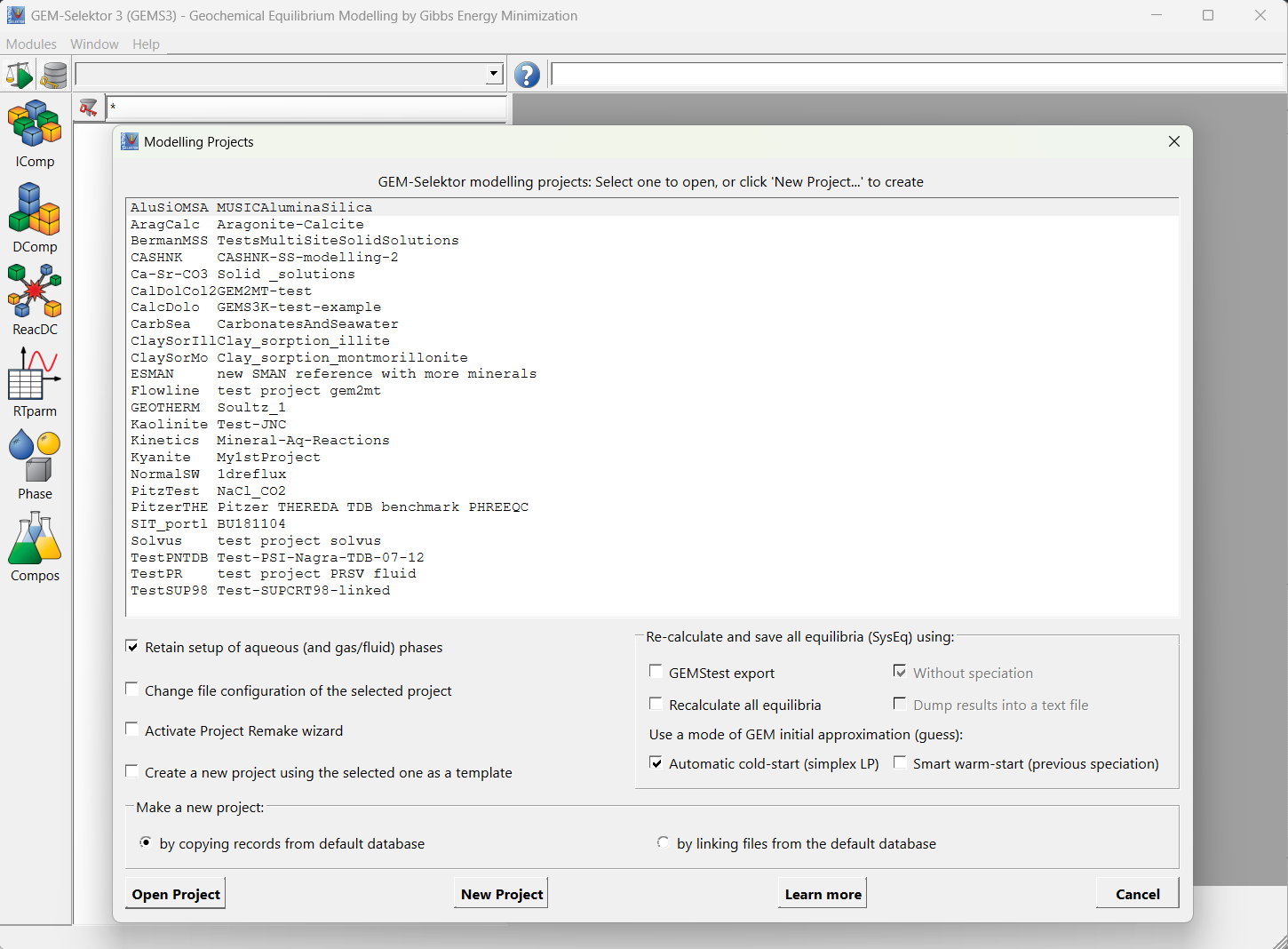The image size is (1288, 949).
Task: Click the GEM-Selektor app icon in title bar
Action: click(16, 15)
